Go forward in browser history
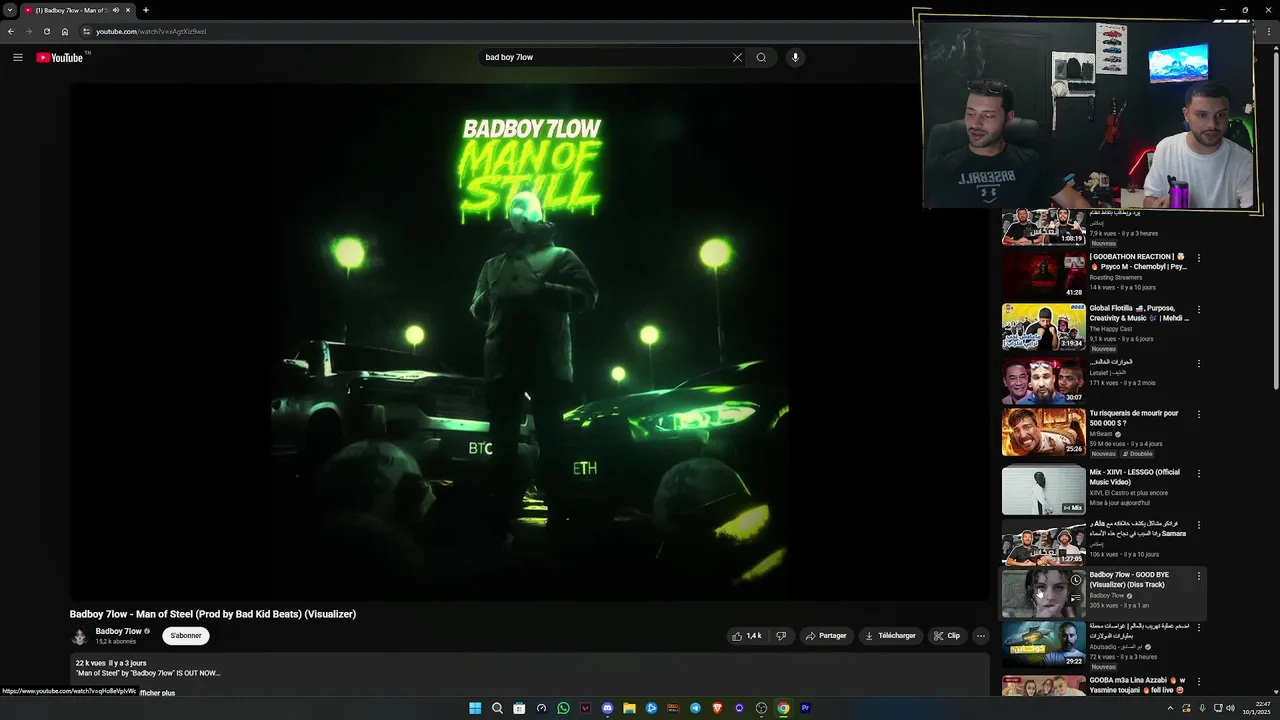Viewport: 1280px width, 720px height. pyautogui.click(x=28, y=31)
